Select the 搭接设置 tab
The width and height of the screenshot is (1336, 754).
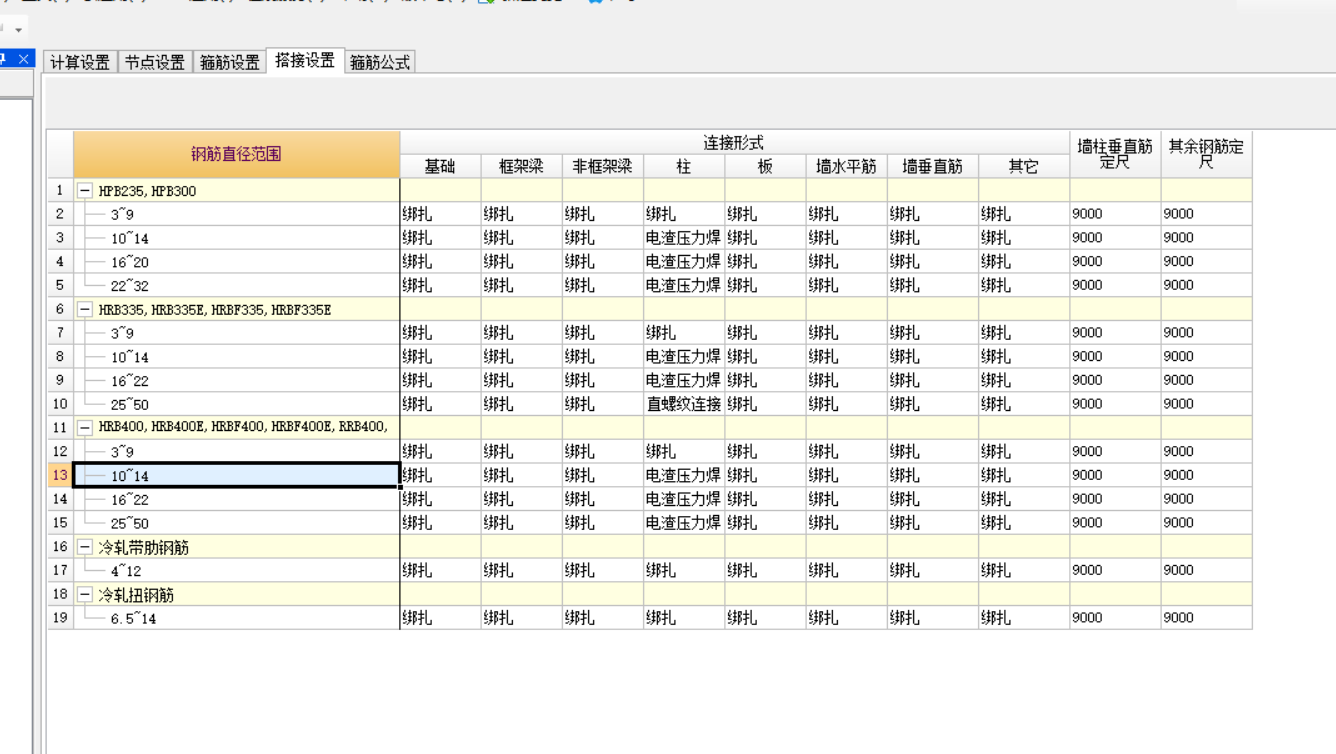[x=305, y=60]
